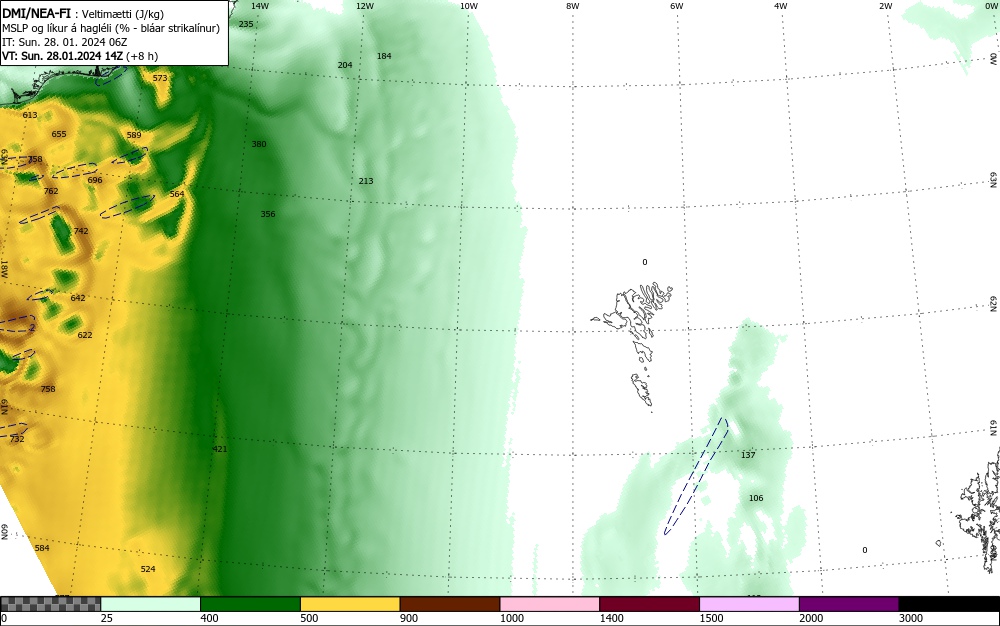This screenshot has width=1000, height=626.
Task: Click the 732 CAPE value
Action: tap(17, 439)
